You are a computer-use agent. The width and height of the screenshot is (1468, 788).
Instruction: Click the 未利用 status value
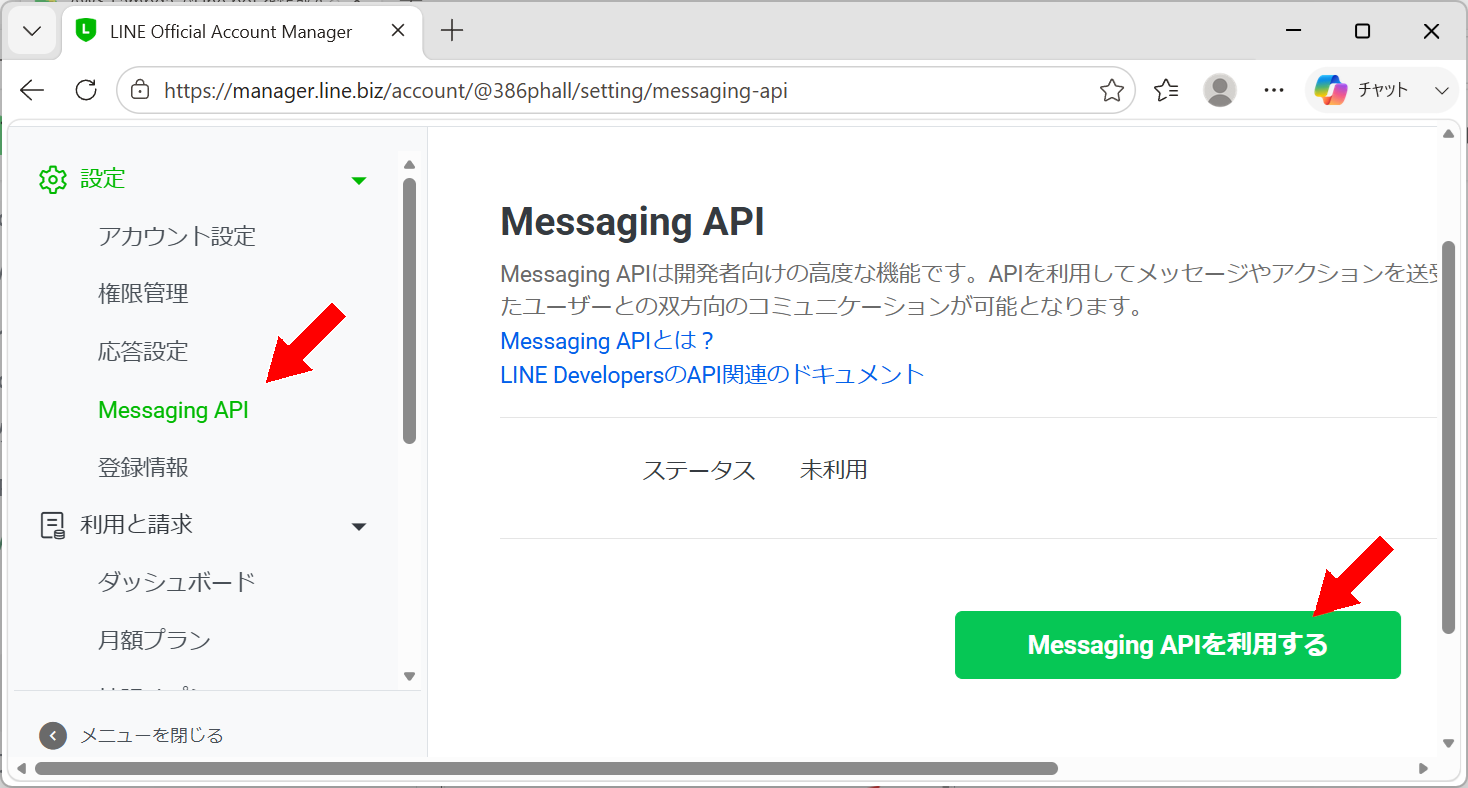[834, 470]
